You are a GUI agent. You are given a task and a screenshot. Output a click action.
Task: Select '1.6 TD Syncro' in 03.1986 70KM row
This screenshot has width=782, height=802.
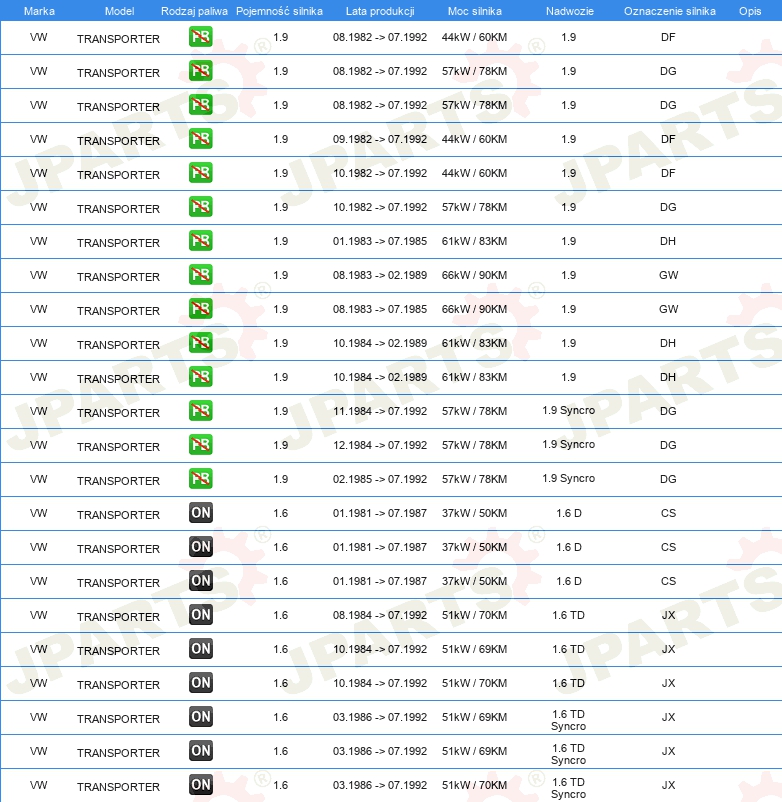click(568, 788)
